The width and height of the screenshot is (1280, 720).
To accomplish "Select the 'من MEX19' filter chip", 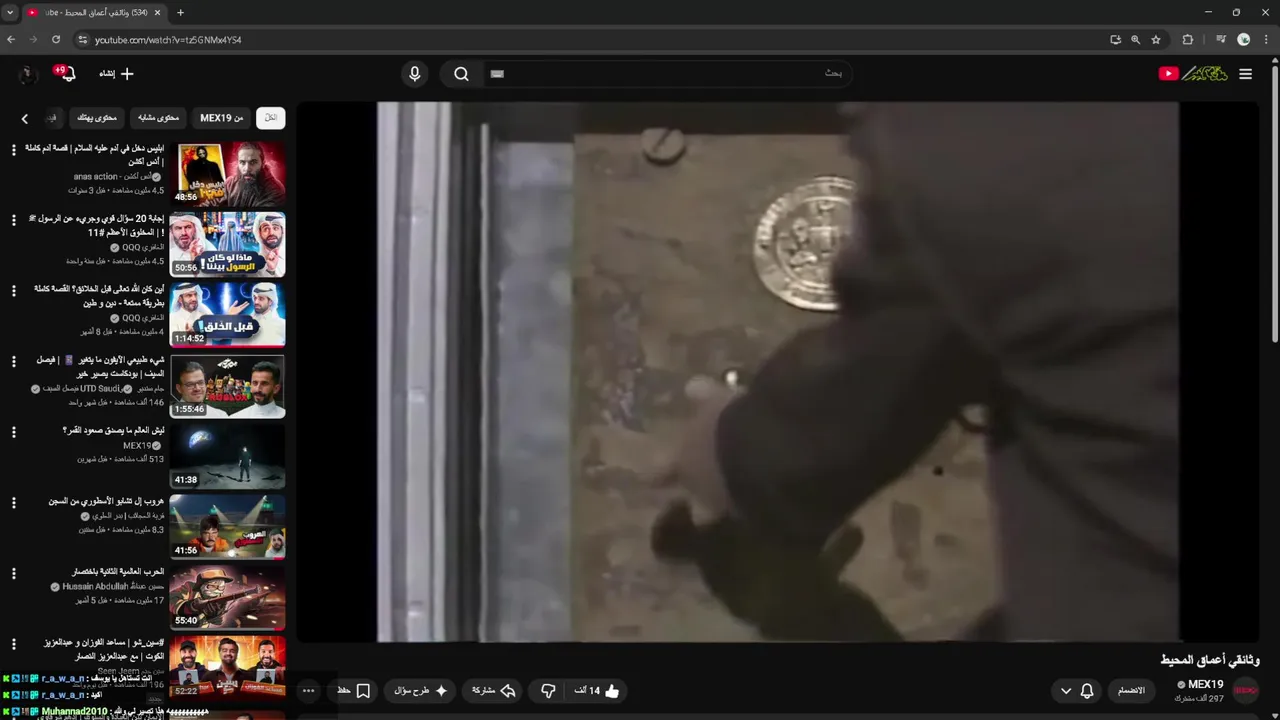I will pos(222,118).
